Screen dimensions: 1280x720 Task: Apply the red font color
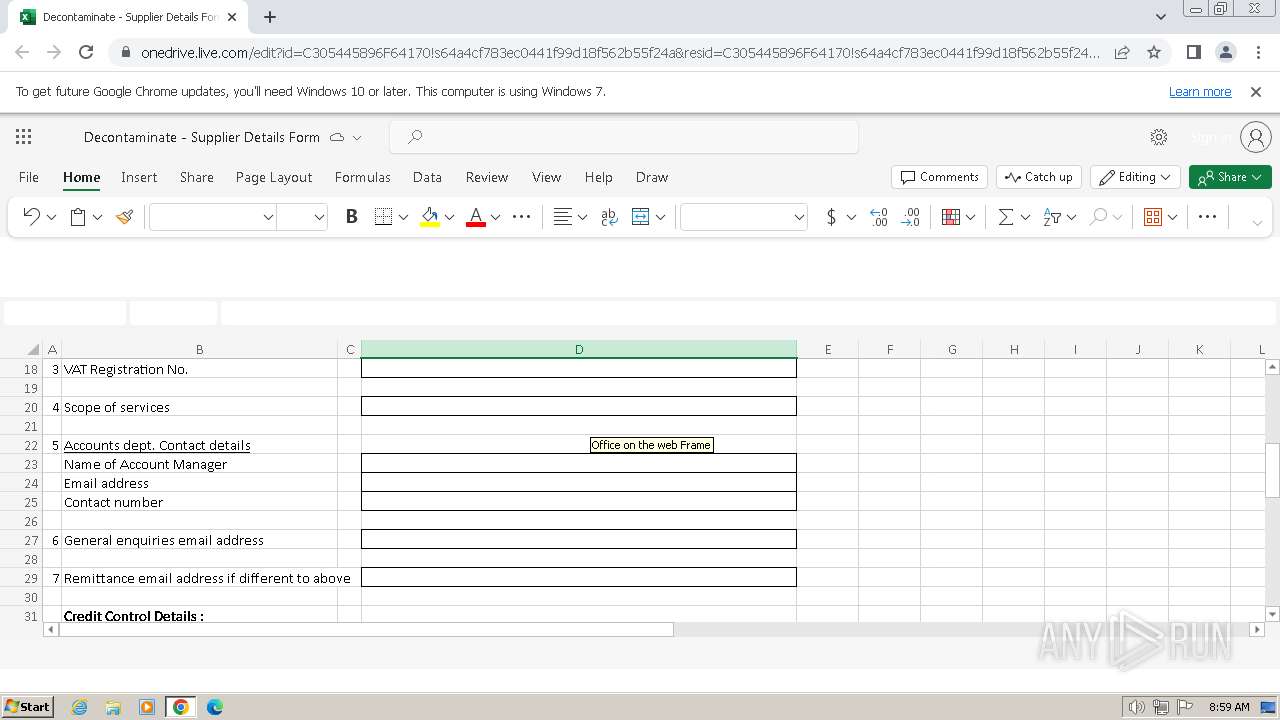[476, 217]
